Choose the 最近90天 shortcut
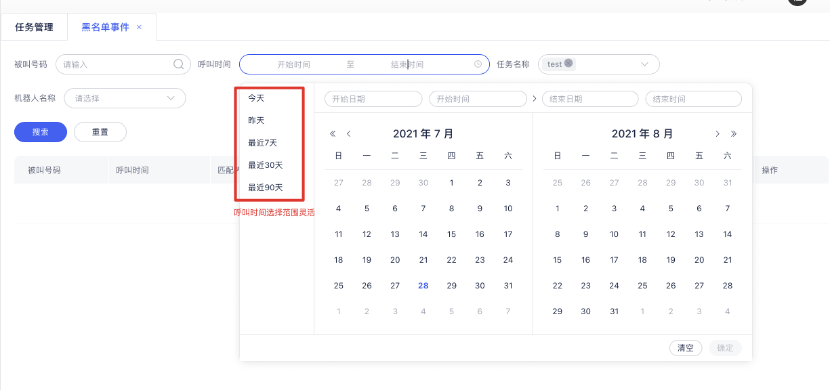Viewport: 830px width, 390px height. pos(265,187)
